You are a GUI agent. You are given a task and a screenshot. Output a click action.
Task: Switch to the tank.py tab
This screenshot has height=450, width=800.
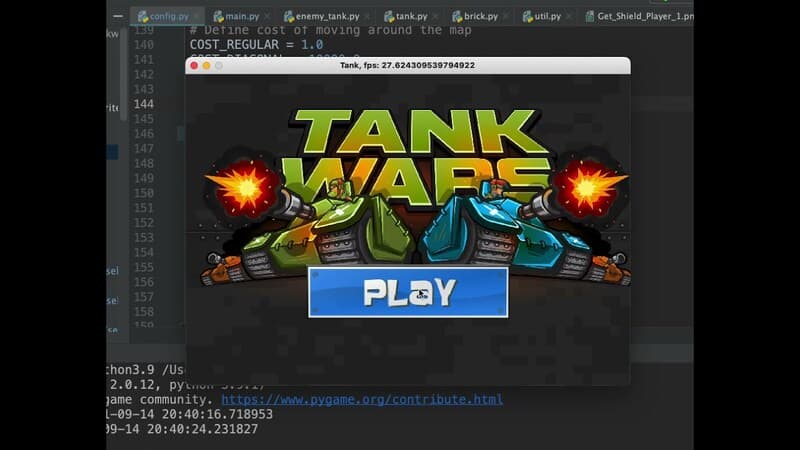(x=412, y=16)
